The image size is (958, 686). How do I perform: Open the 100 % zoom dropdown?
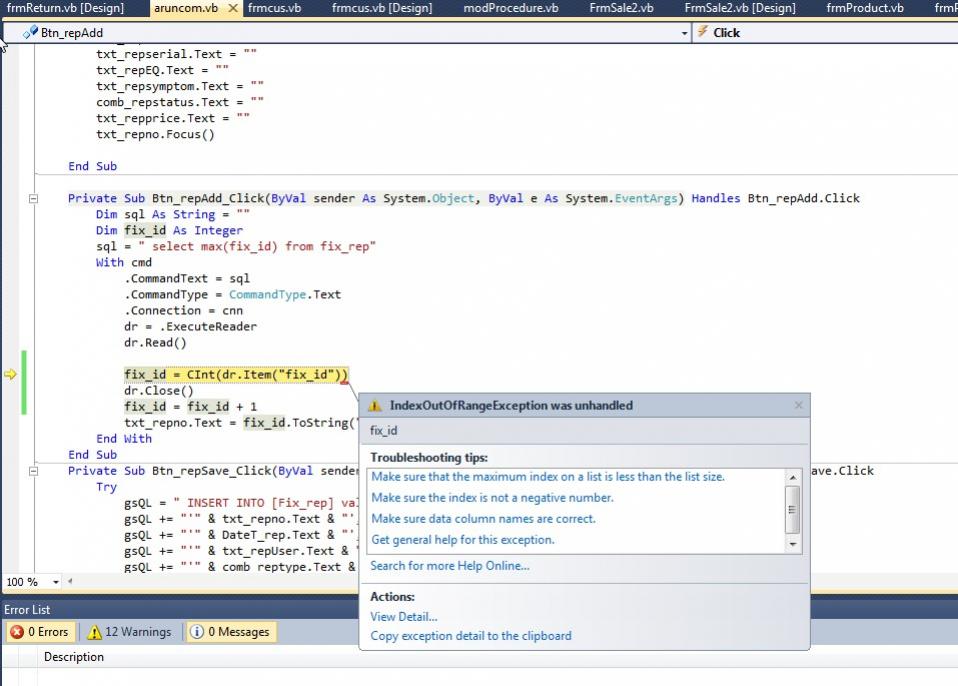[x=56, y=582]
